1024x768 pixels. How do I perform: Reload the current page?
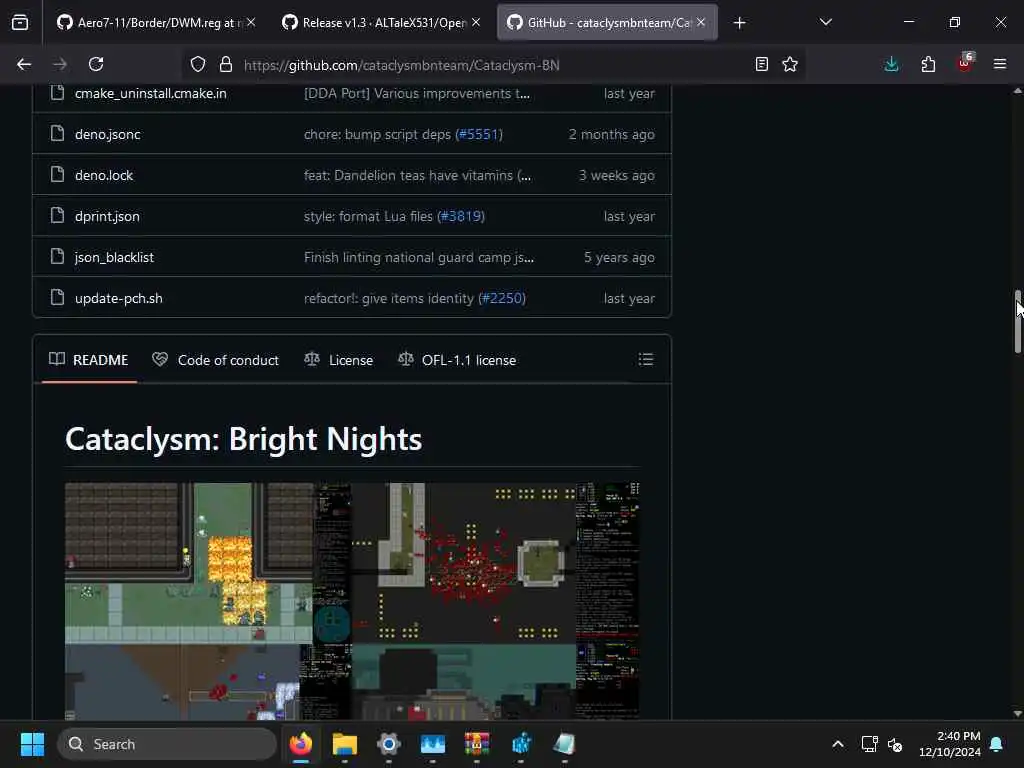click(96, 64)
